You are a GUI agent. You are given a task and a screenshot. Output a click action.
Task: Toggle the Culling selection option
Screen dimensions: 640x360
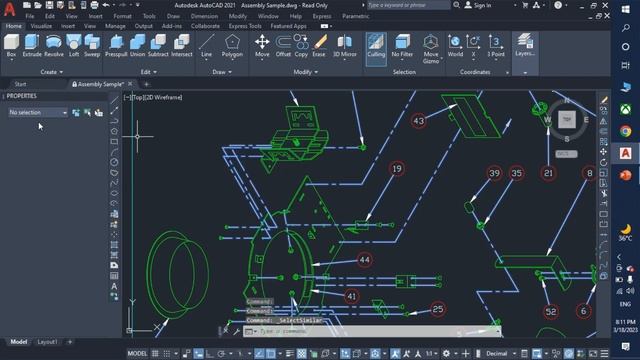pyautogui.click(x=376, y=49)
